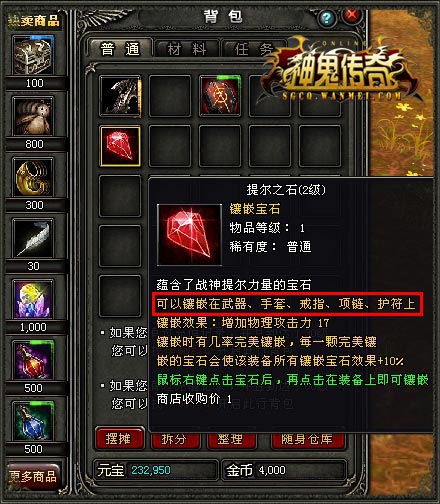Click the treasure chest shop item
Image resolution: width=440 pixels, height=504 pixels.
[33, 55]
